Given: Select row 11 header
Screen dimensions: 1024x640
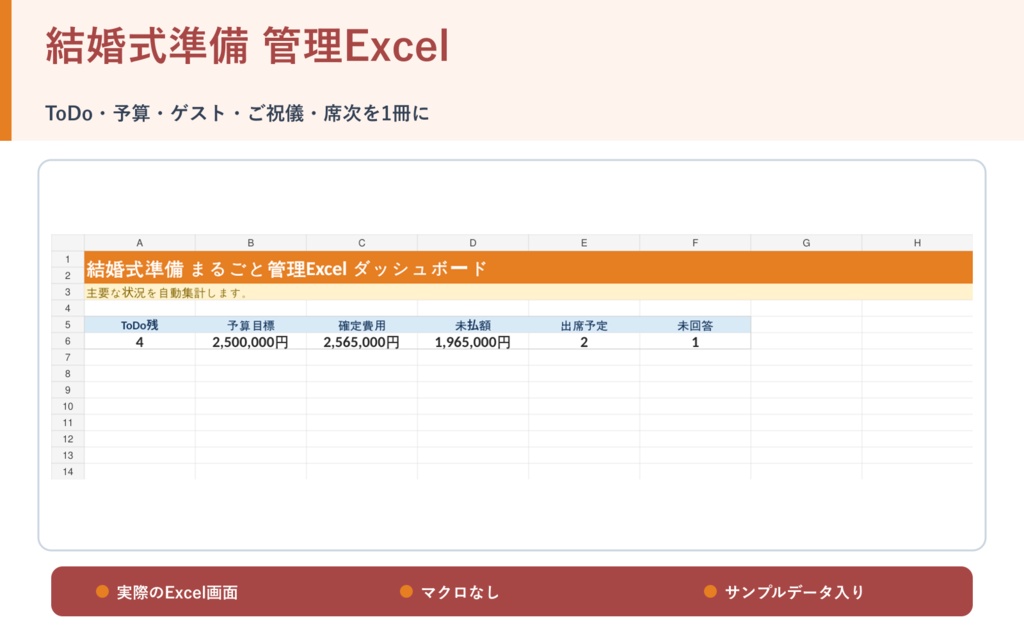Looking at the screenshot, I should pyautogui.click(x=68, y=423).
